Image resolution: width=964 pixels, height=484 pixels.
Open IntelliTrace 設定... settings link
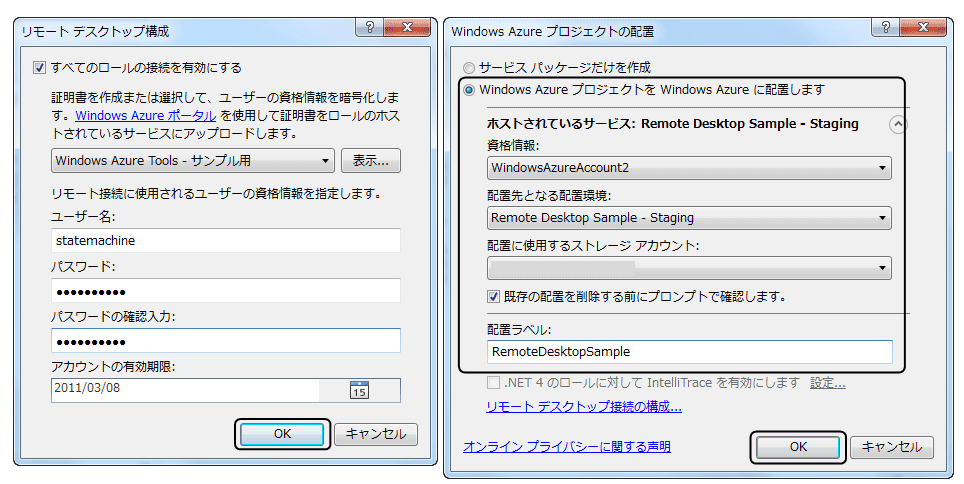828,383
